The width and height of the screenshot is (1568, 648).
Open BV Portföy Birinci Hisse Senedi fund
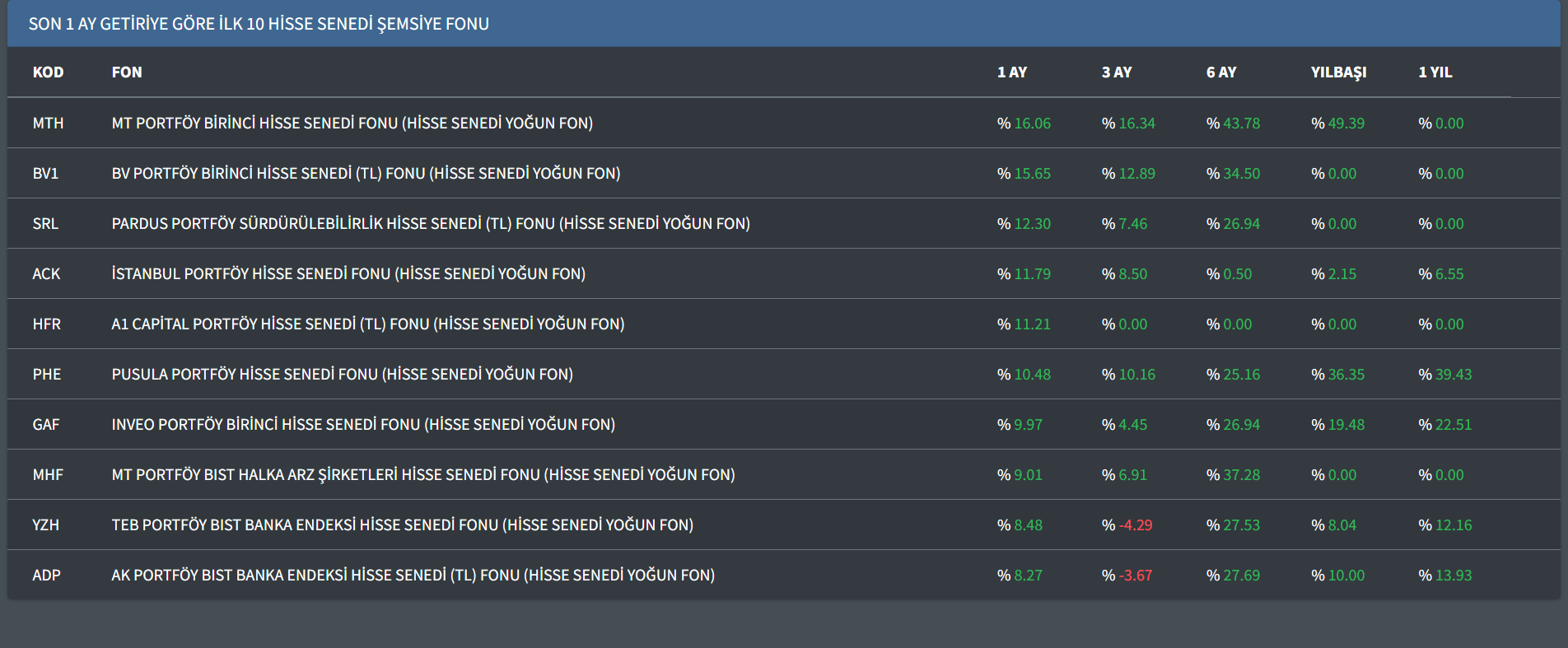click(366, 174)
